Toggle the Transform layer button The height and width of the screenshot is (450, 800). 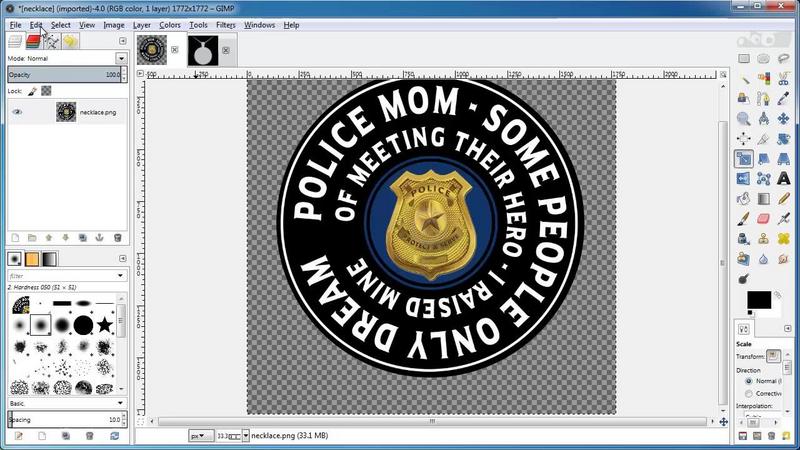pos(773,356)
